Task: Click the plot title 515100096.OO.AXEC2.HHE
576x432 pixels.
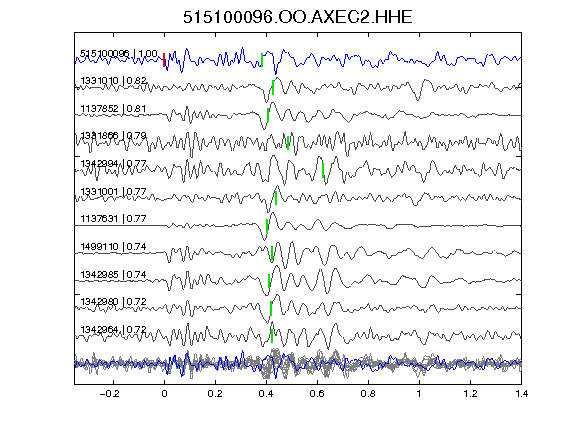Action: [x=298, y=17]
